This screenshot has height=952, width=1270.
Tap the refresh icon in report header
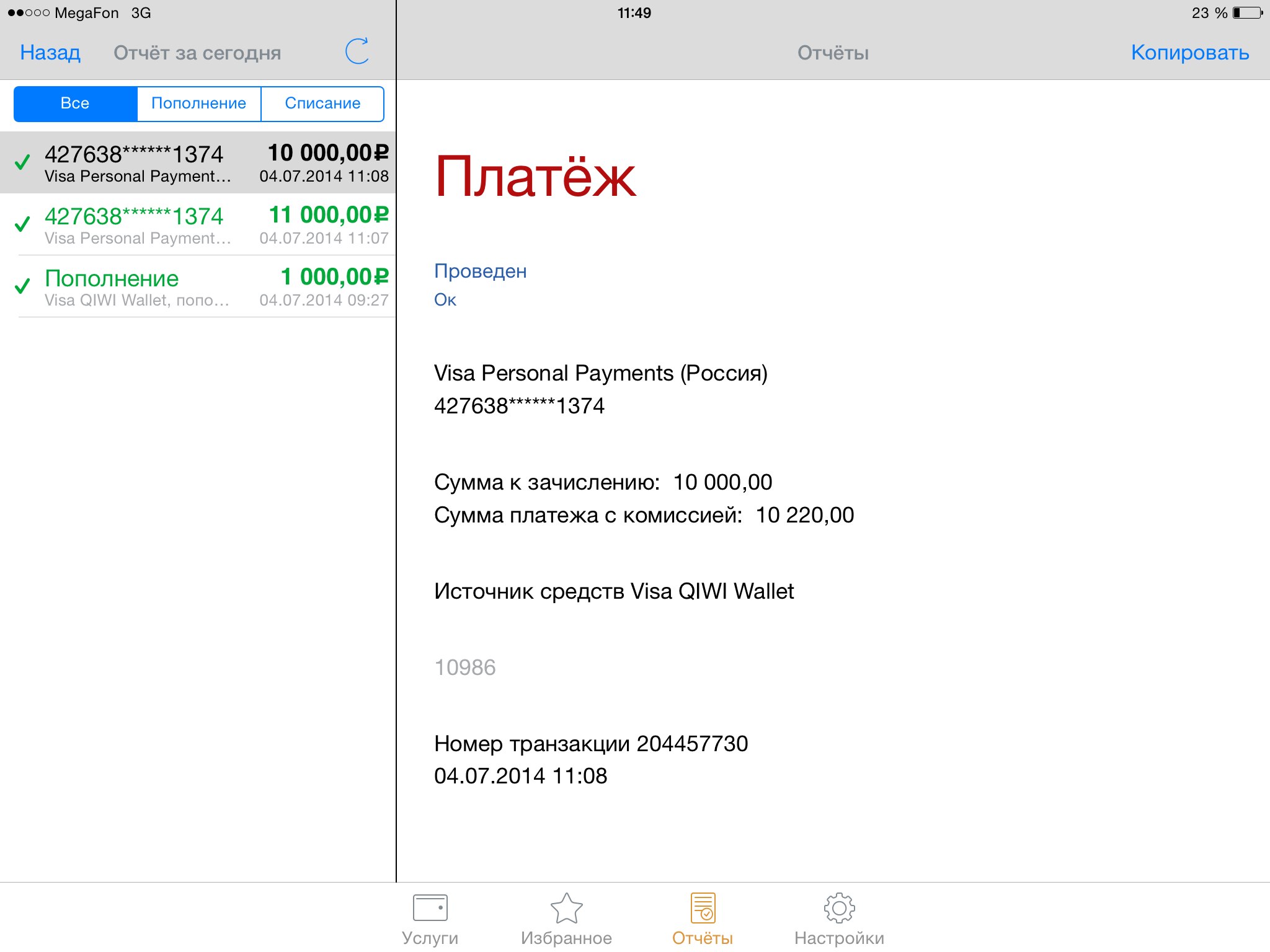click(x=357, y=51)
